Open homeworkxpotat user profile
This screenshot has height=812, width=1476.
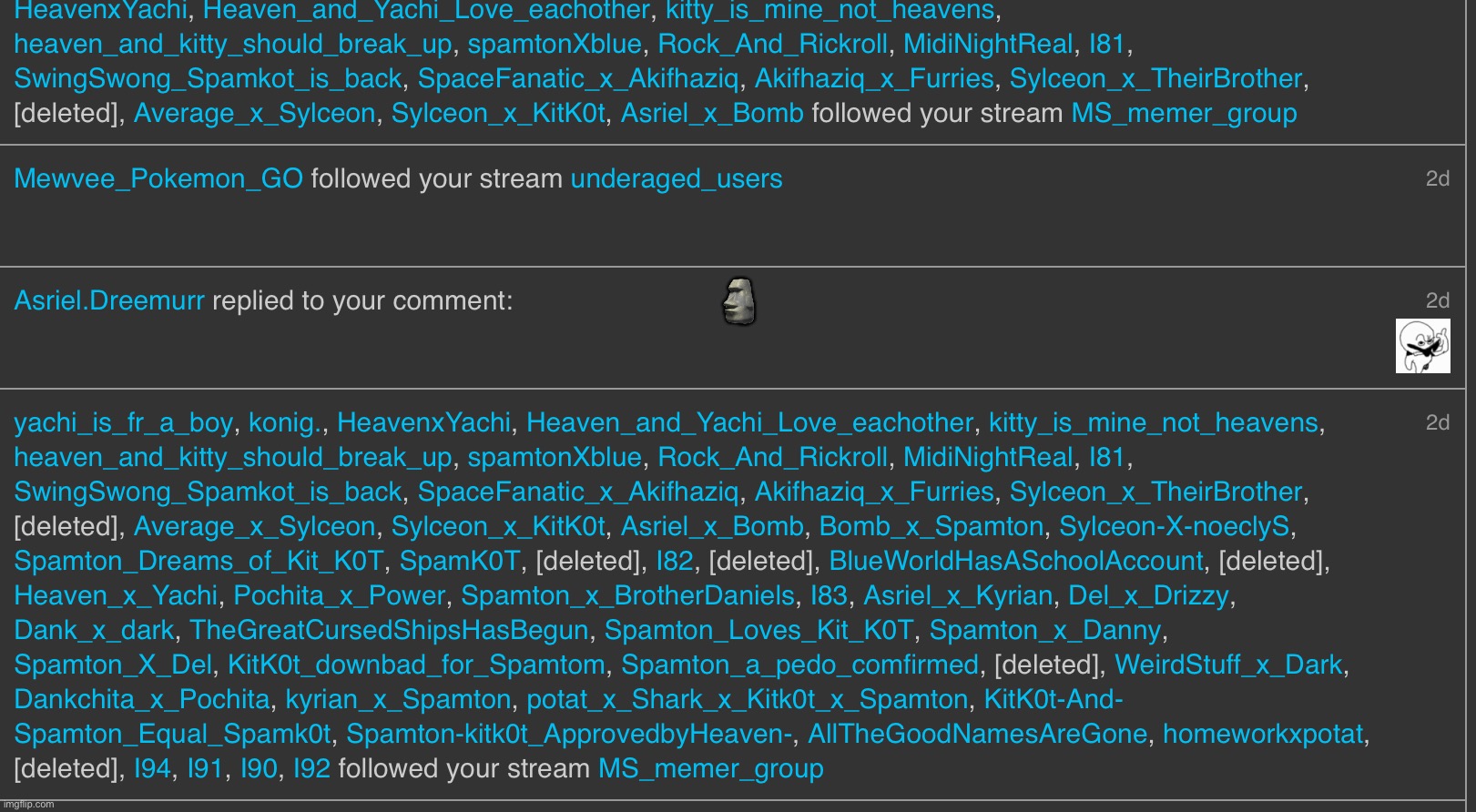pos(1263,734)
